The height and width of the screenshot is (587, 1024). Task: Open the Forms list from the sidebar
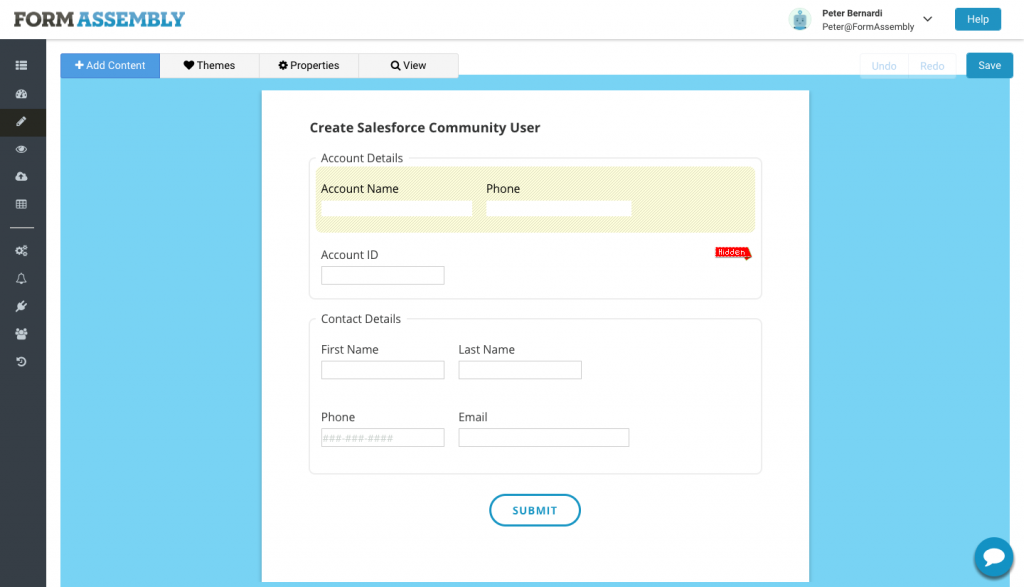pyautogui.click(x=22, y=64)
